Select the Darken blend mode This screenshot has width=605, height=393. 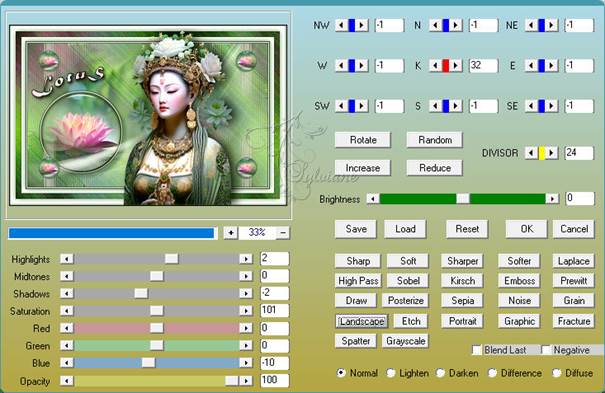441,373
